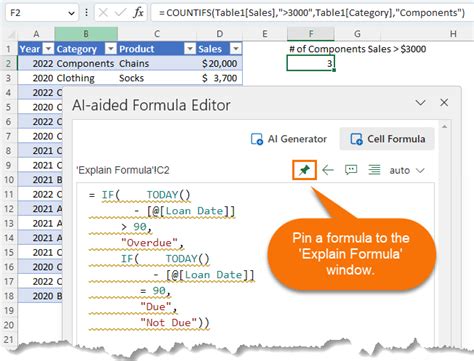The width and height of the screenshot is (474, 361).
Task: Click the 'Explain Formula'!C2 reference label
Action: [x=123, y=170]
